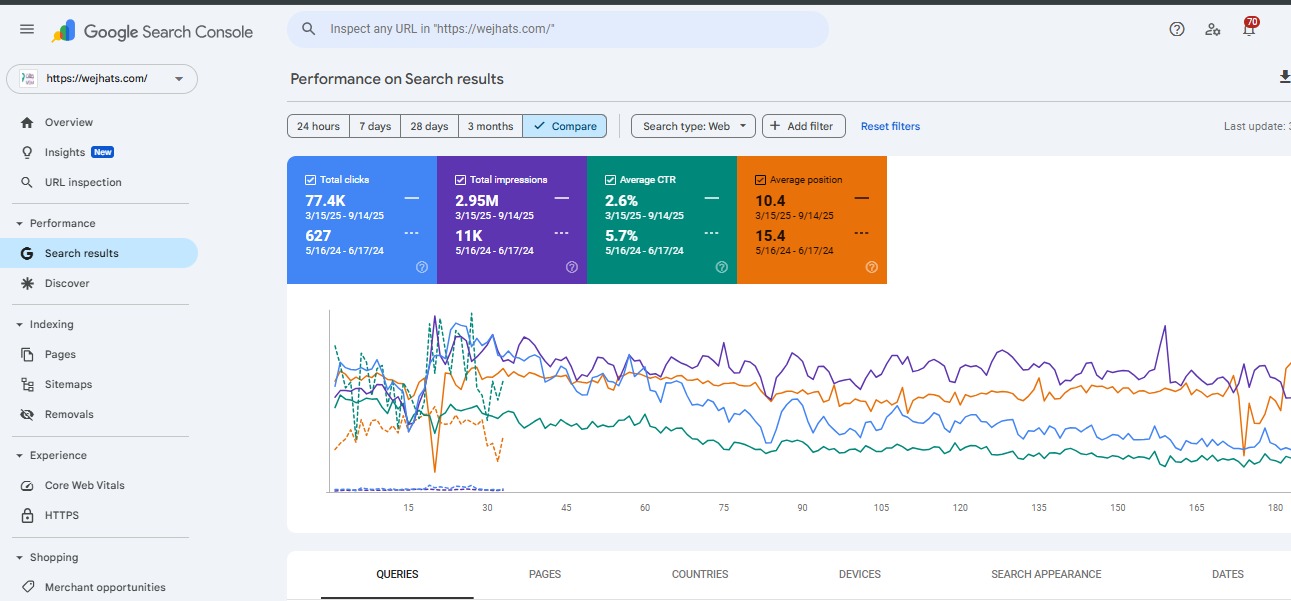Screen dimensions: 1291x601
Task: Click the Add filter button
Action: pos(803,126)
